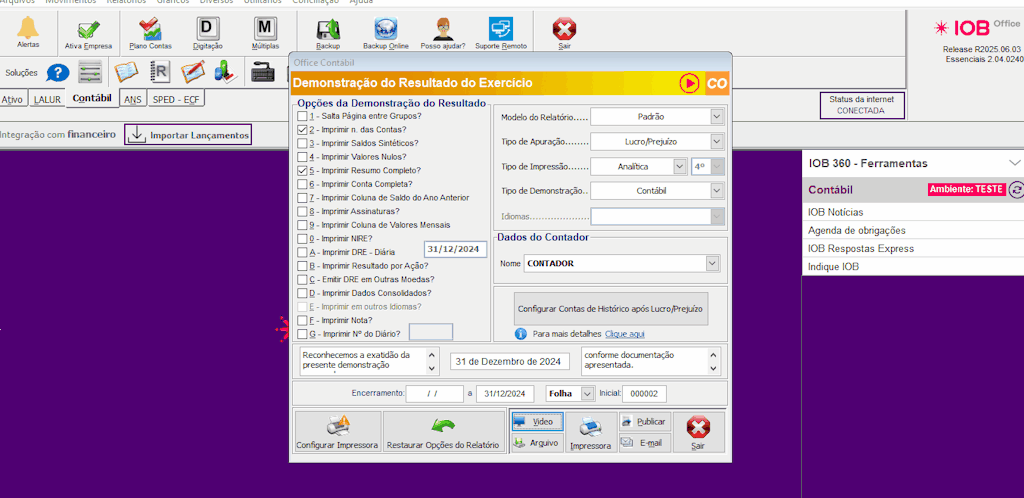Click Restaurar Opções do Relatório button

444,432
